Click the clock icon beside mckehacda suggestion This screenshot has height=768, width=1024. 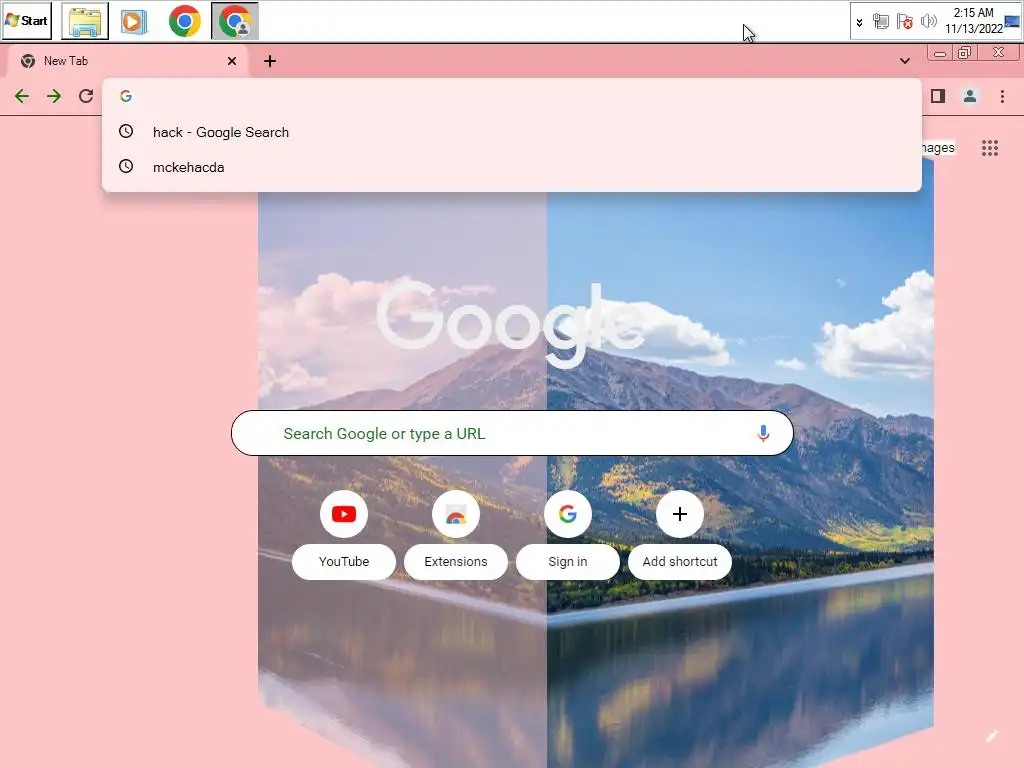pos(126,167)
